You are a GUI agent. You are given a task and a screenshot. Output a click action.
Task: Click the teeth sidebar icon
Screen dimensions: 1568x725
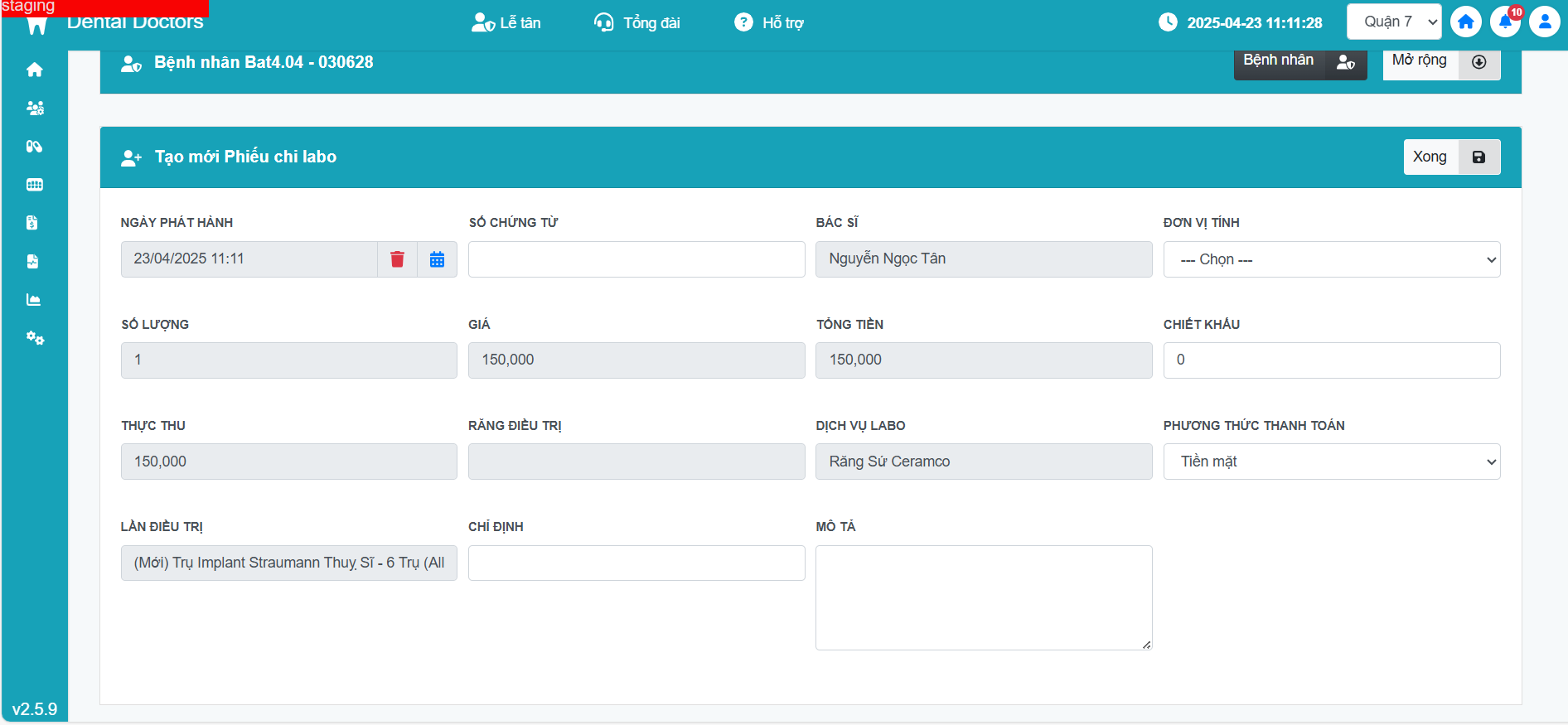point(35,185)
